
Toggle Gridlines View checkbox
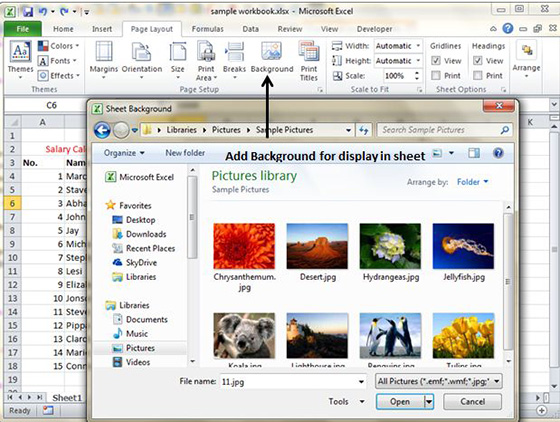click(435, 61)
